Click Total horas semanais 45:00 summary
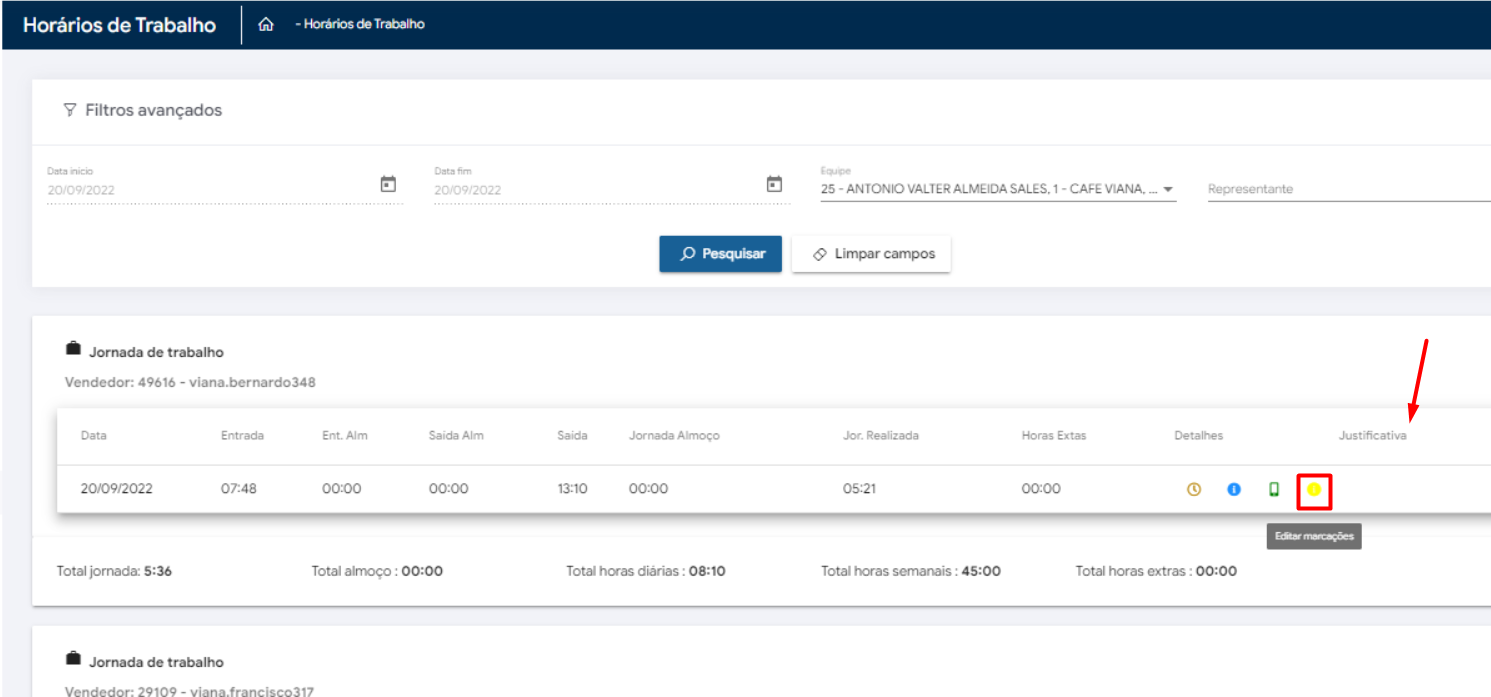 (911, 571)
